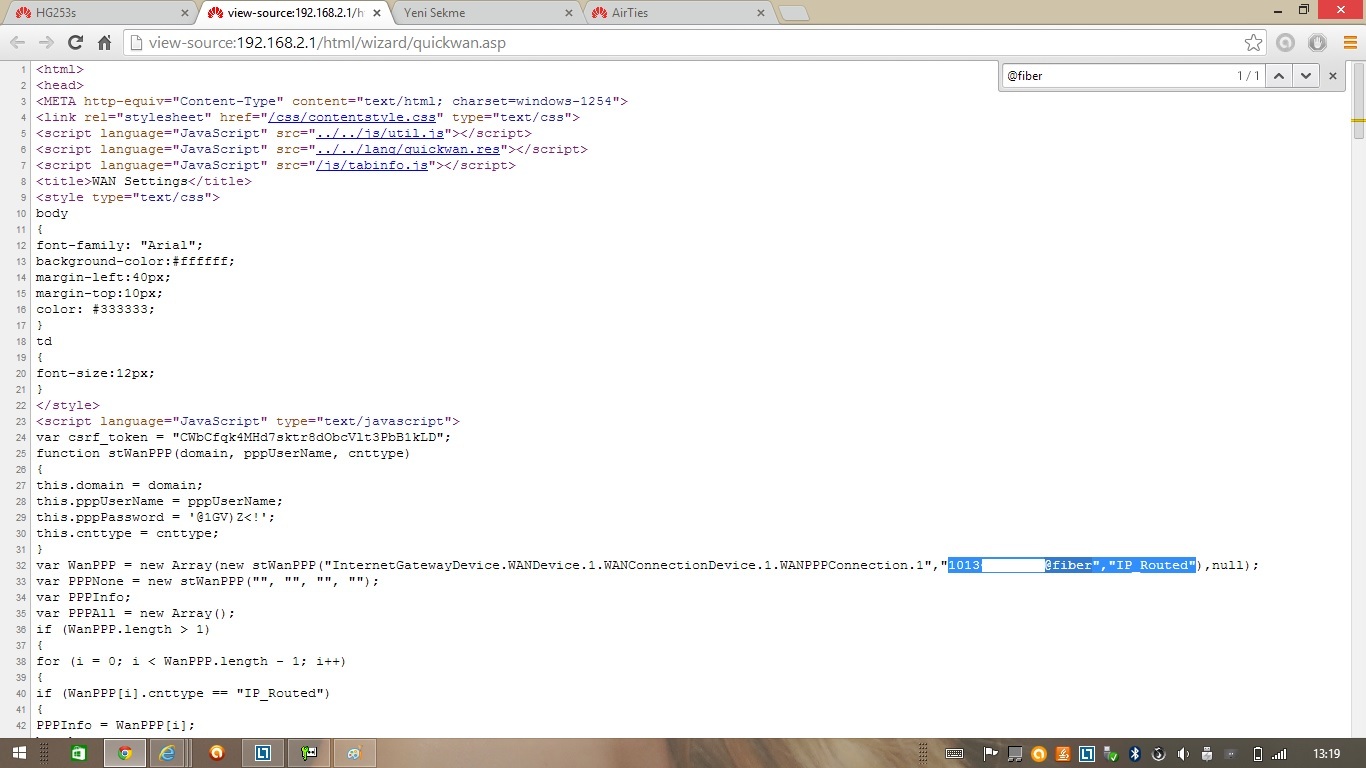1366x768 pixels.
Task: Open the volume speaker tray icon
Action: [1183, 754]
